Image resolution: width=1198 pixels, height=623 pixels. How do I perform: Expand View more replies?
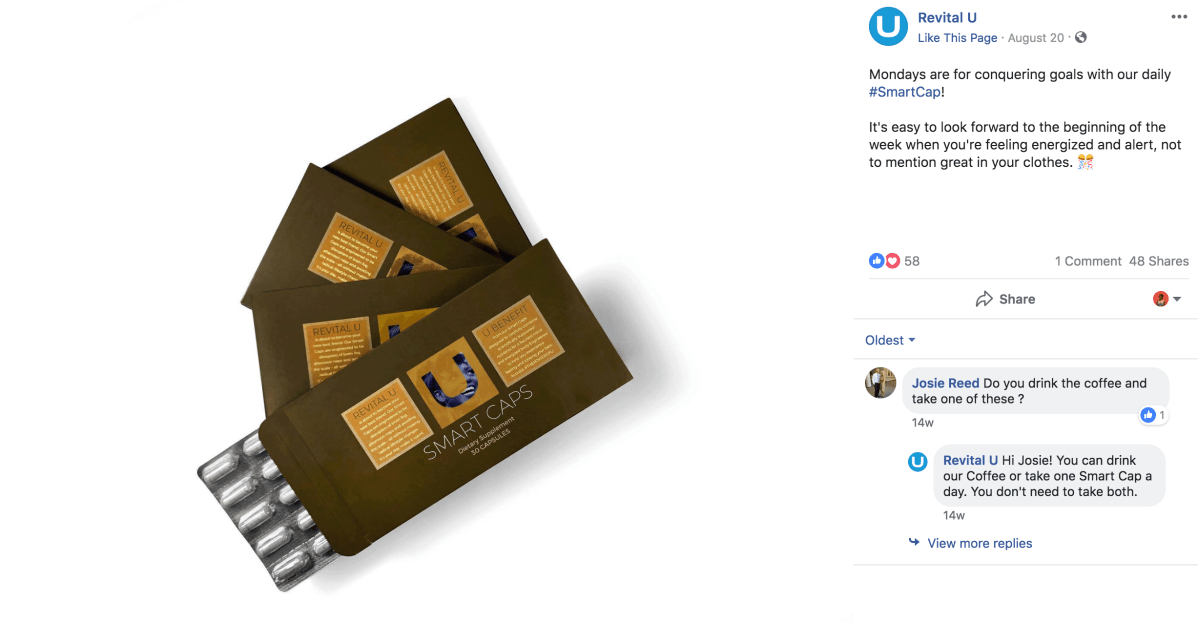(x=979, y=544)
